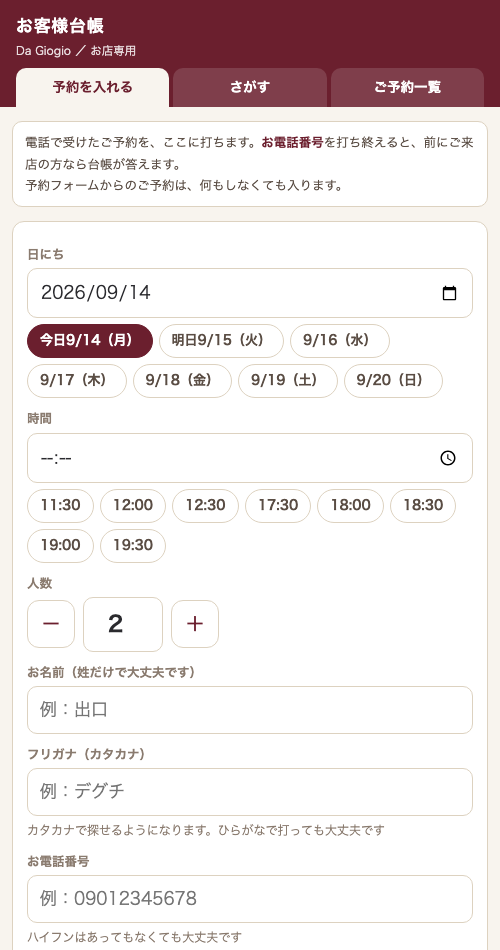Select the 18:00 time chip
This screenshot has width=500, height=950.
[x=350, y=505]
